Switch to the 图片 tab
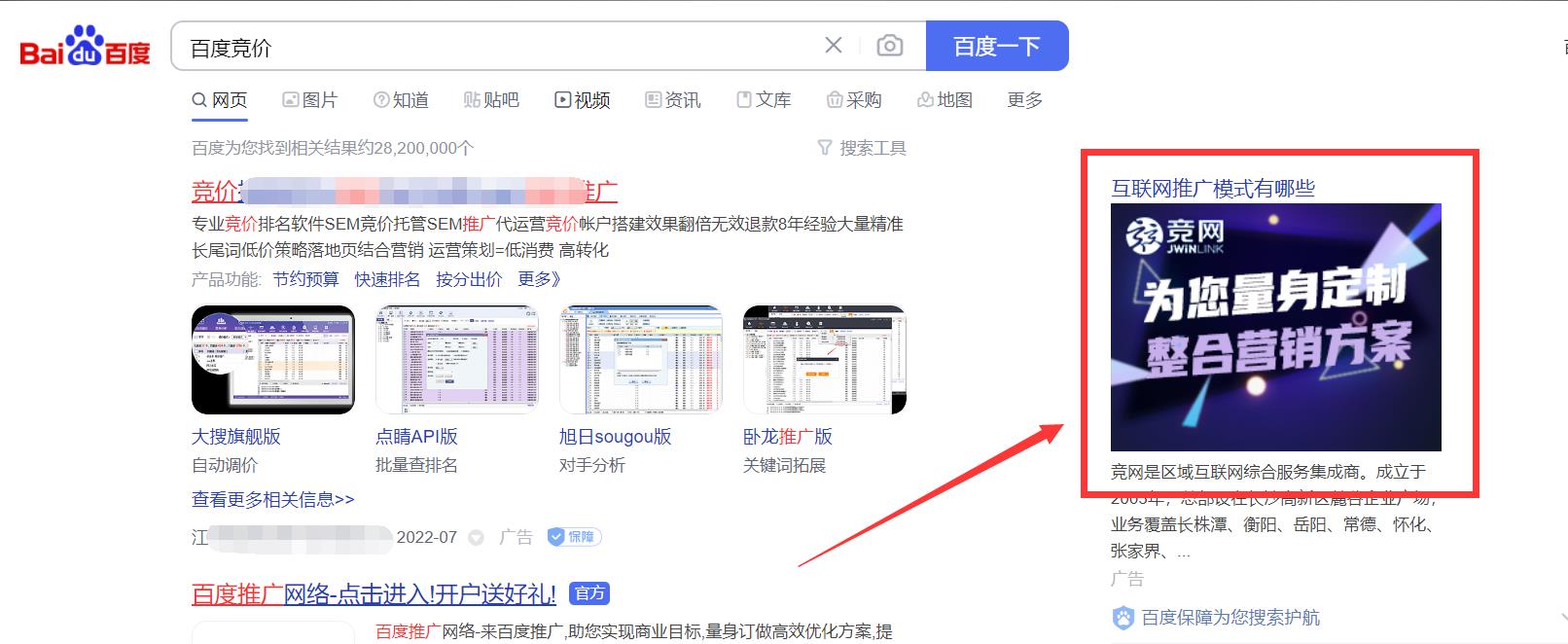Image resolution: width=1568 pixels, height=644 pixels. click(310, 100)
